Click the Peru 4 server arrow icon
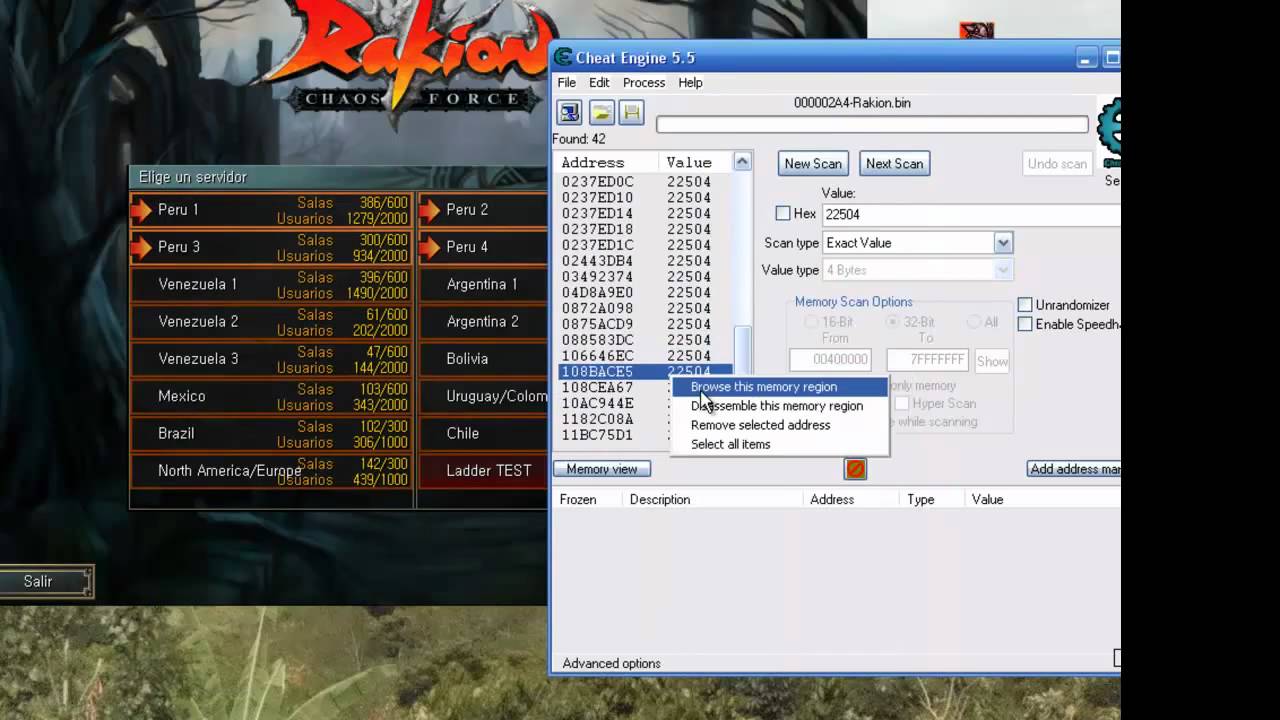 430,247
